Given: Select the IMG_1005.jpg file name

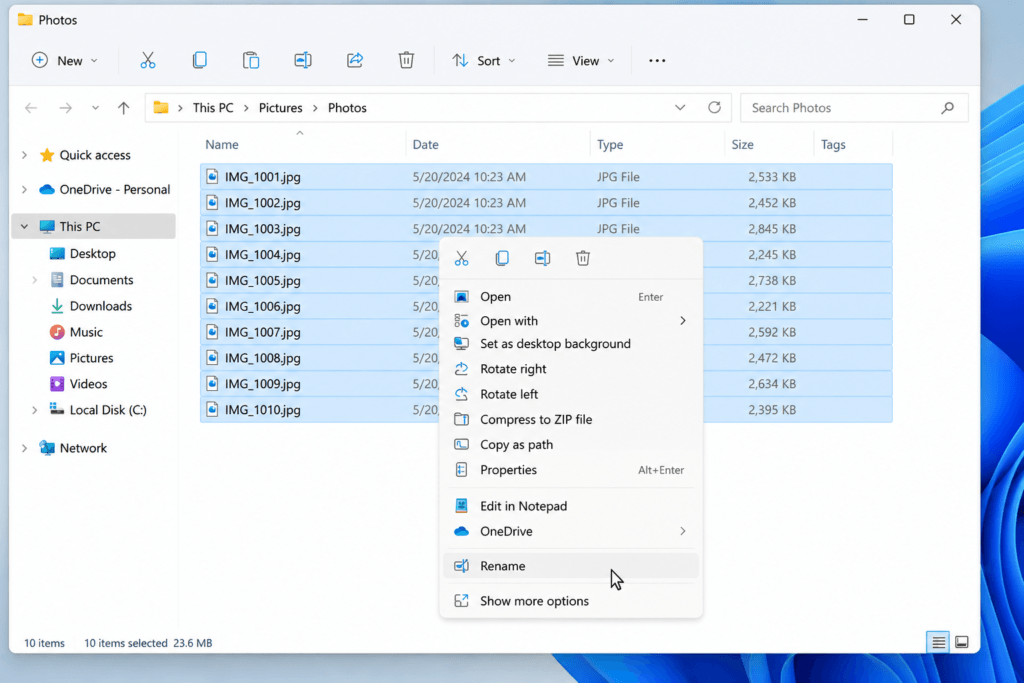Looking at the screenshot, I should tap(263, 280).
